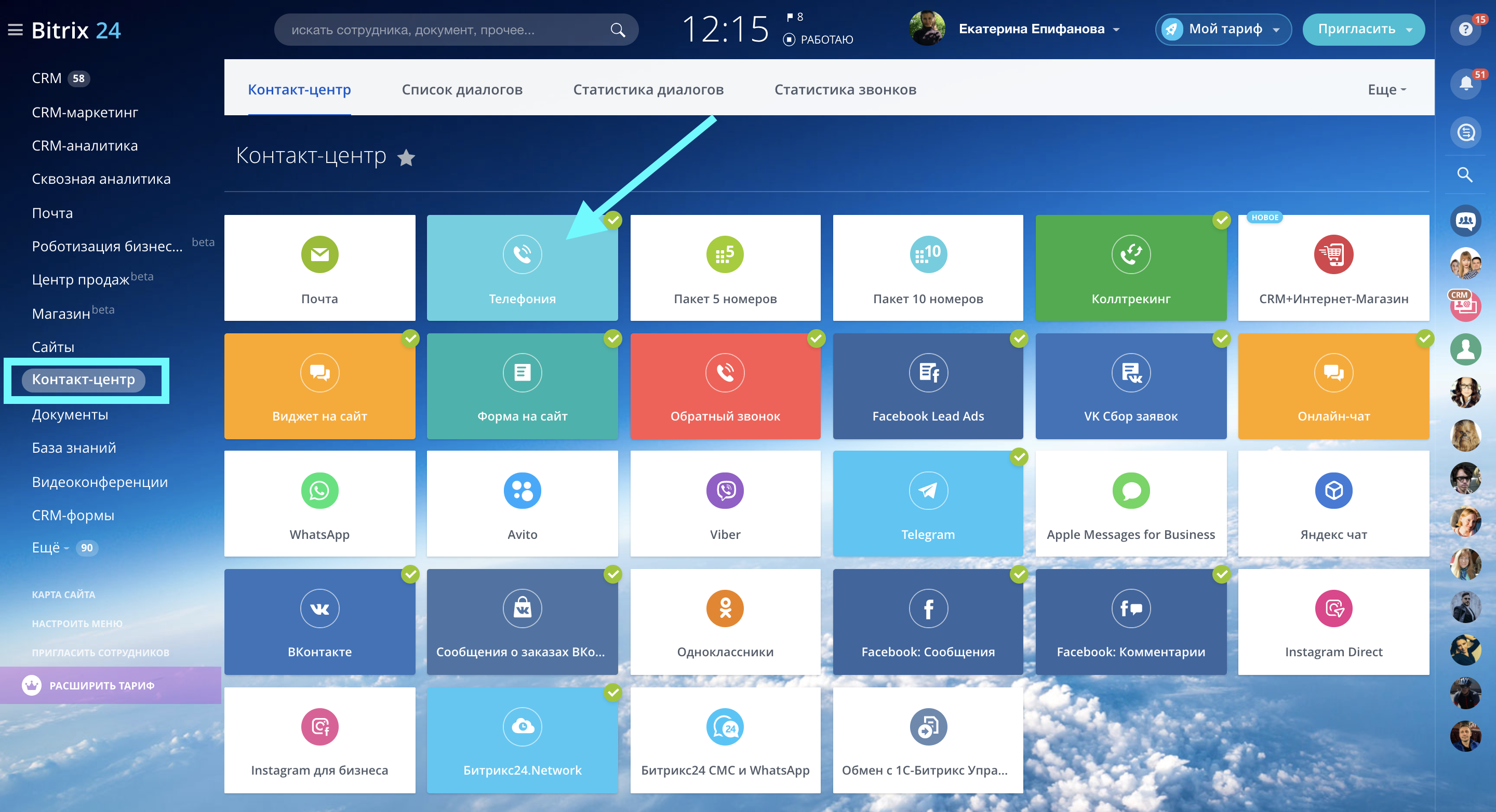Switch to the Список диалогов tab
Screen dimensions: 1496x812
(x=462, y=89)
